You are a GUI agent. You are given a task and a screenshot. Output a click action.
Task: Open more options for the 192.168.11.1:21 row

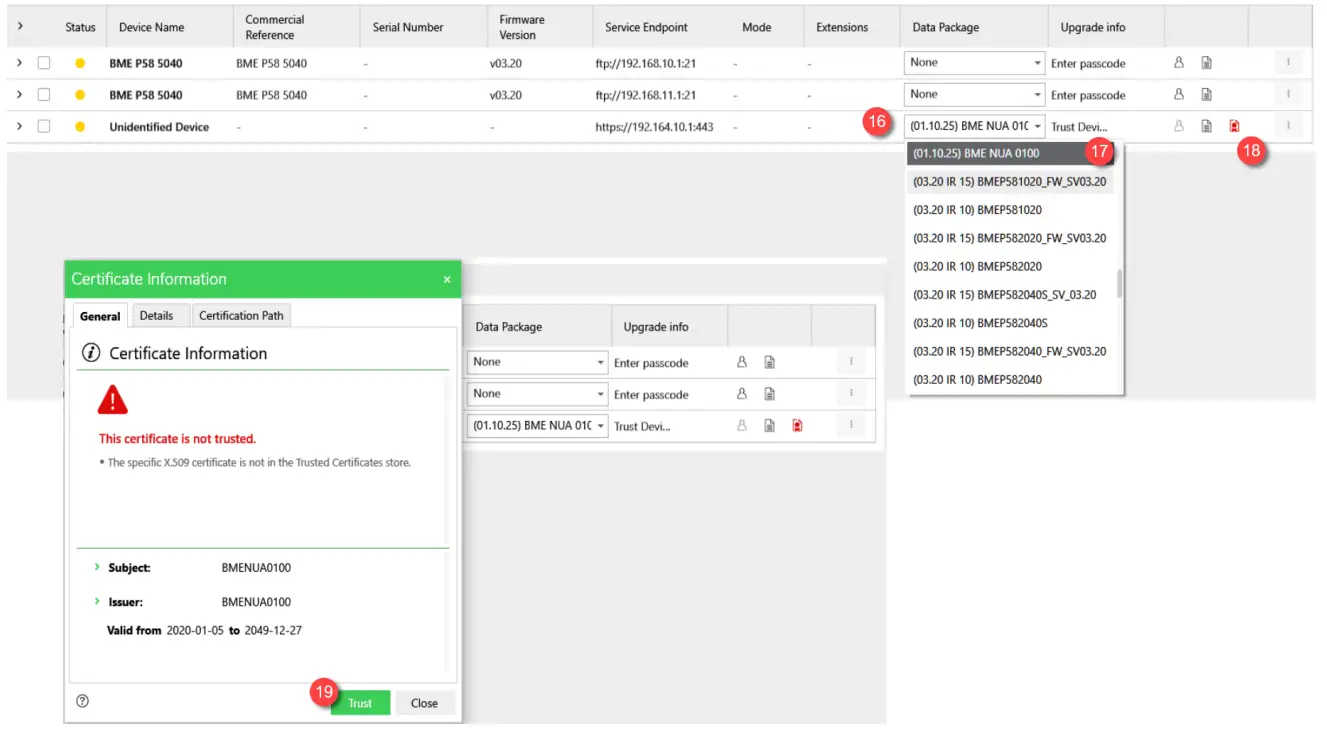click(1288, 95)
